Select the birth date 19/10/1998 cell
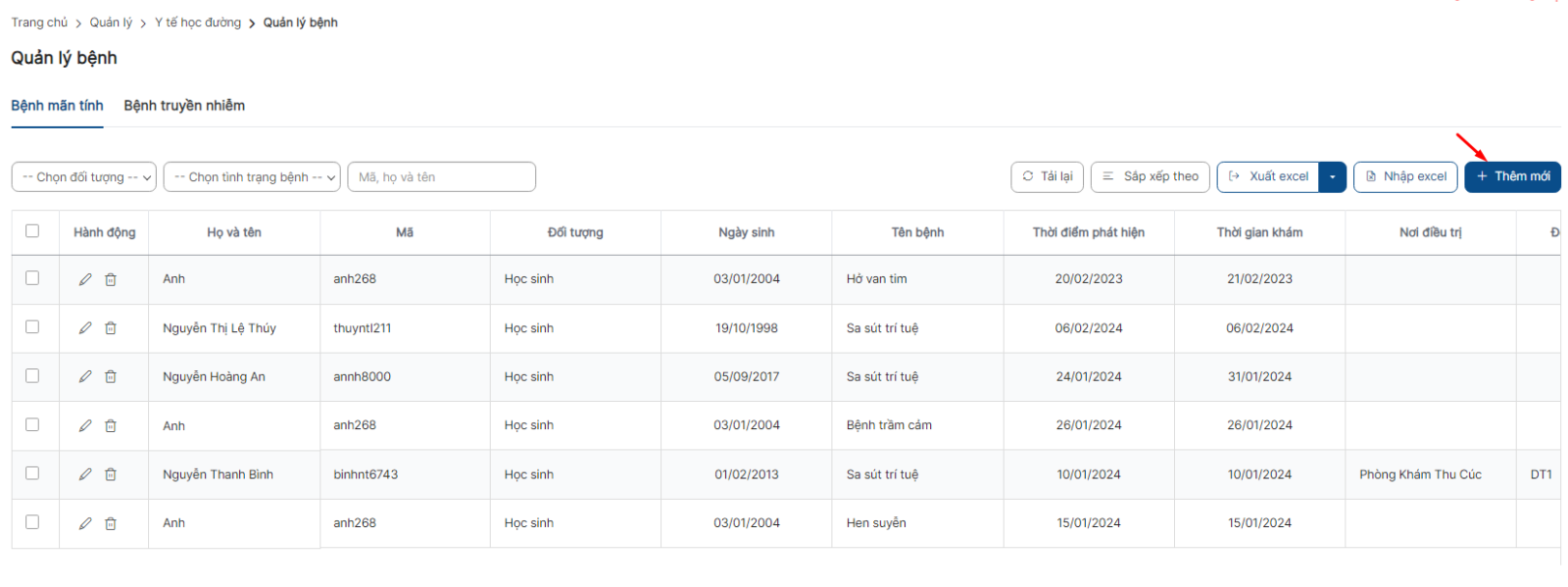Screen dimensions: 1568x587 pos(747,328)
